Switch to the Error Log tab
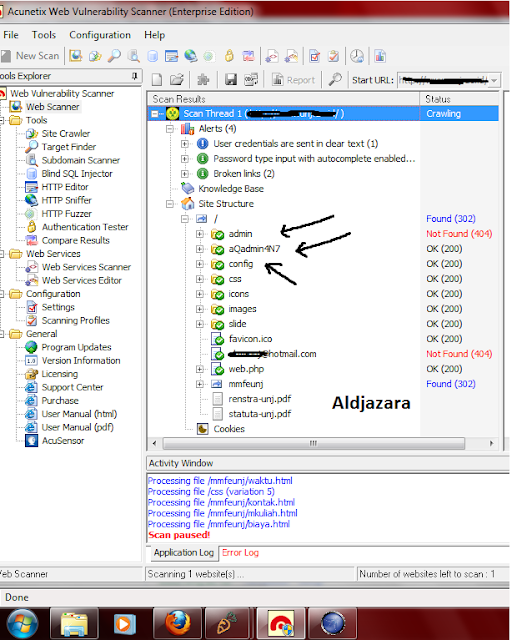Image resolution: width=512 pixels, height=640 pixels. pos(240,553)
